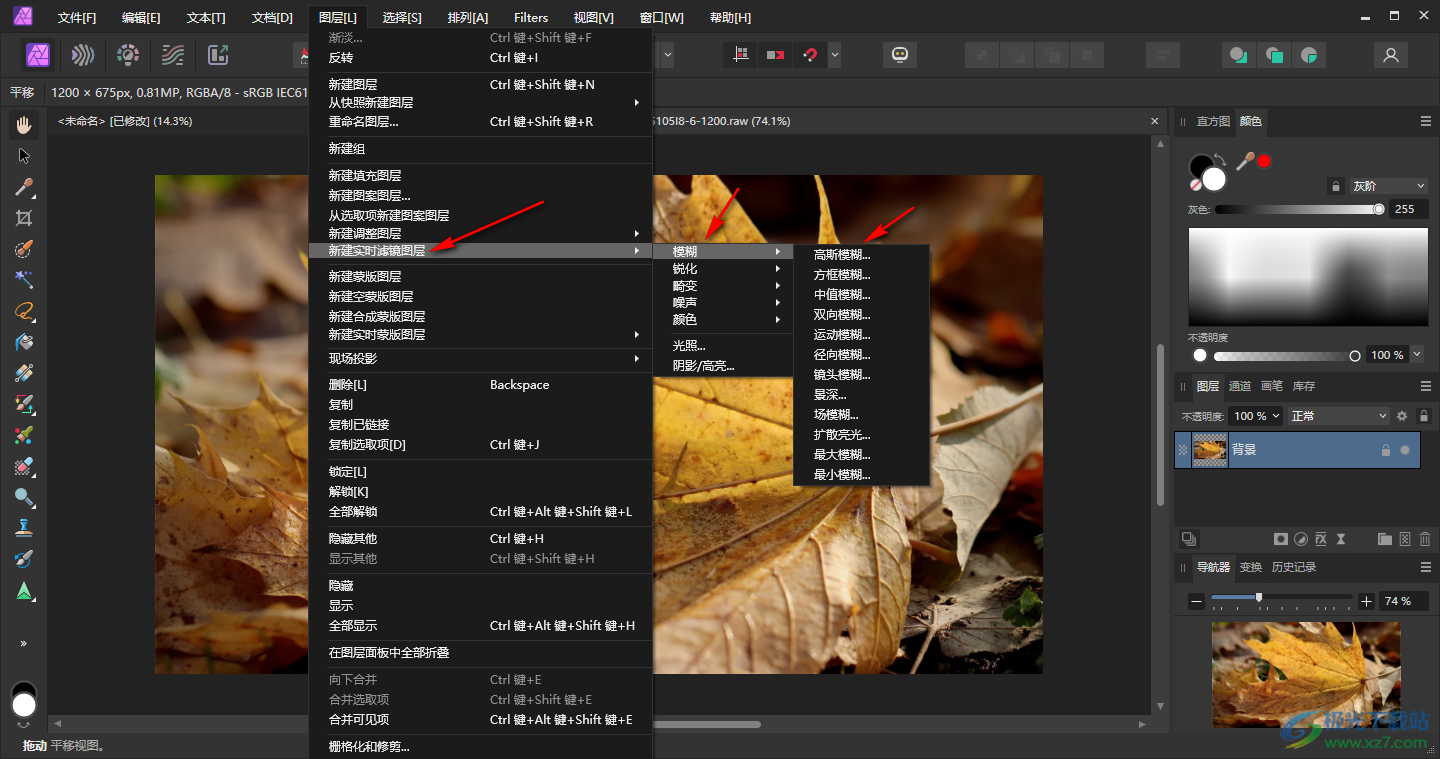The width and height of the screenshot is (1440, 759).
Task: Toggle the magnet snapping button
Action: point(810,55)
